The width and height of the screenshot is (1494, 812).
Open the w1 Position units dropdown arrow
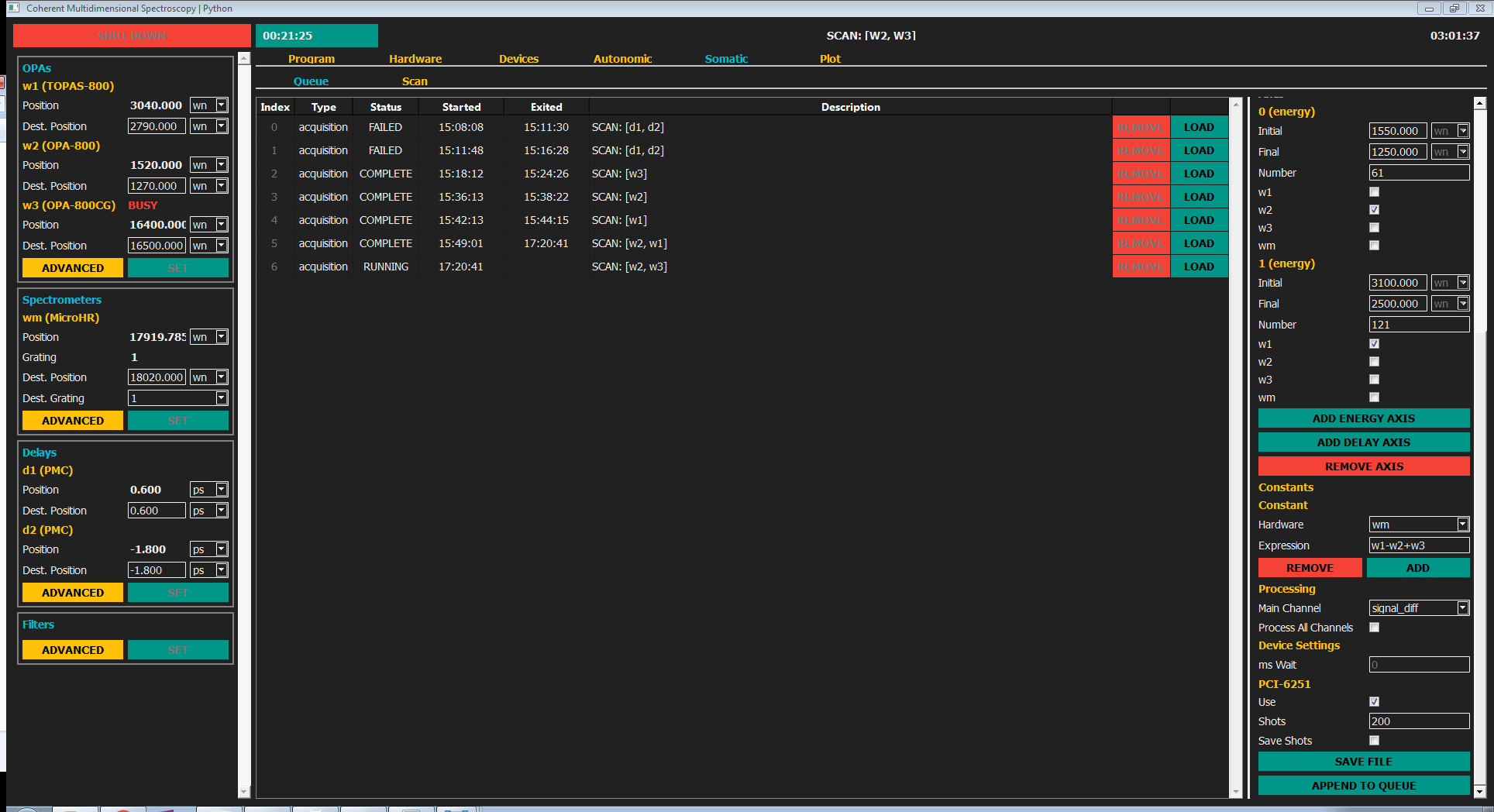point(222,105)
